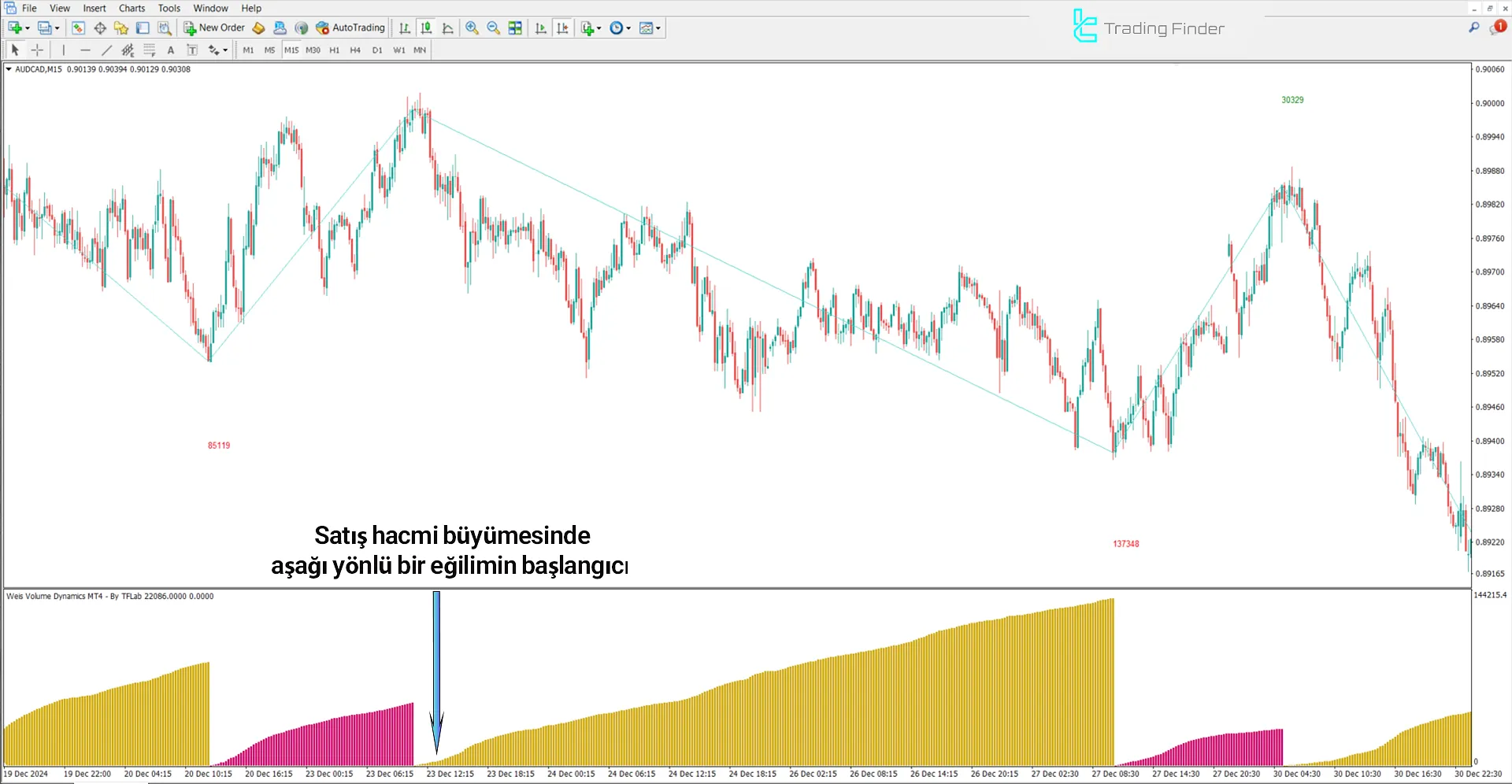Click the Zoom In magnifier icon
Screen dimensions: 1512x784
472,28
